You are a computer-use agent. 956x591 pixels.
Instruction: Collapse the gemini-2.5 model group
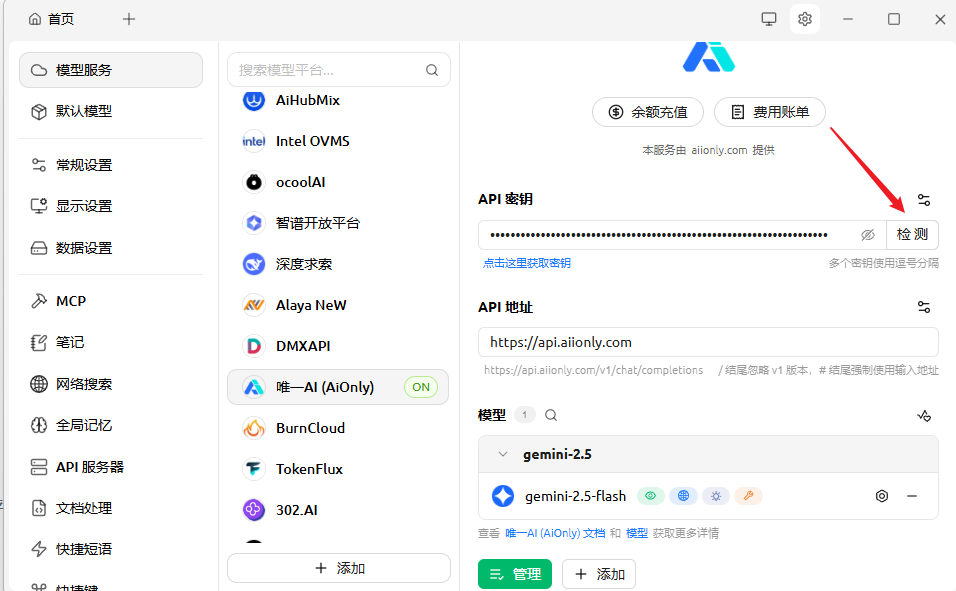[502, 454]
